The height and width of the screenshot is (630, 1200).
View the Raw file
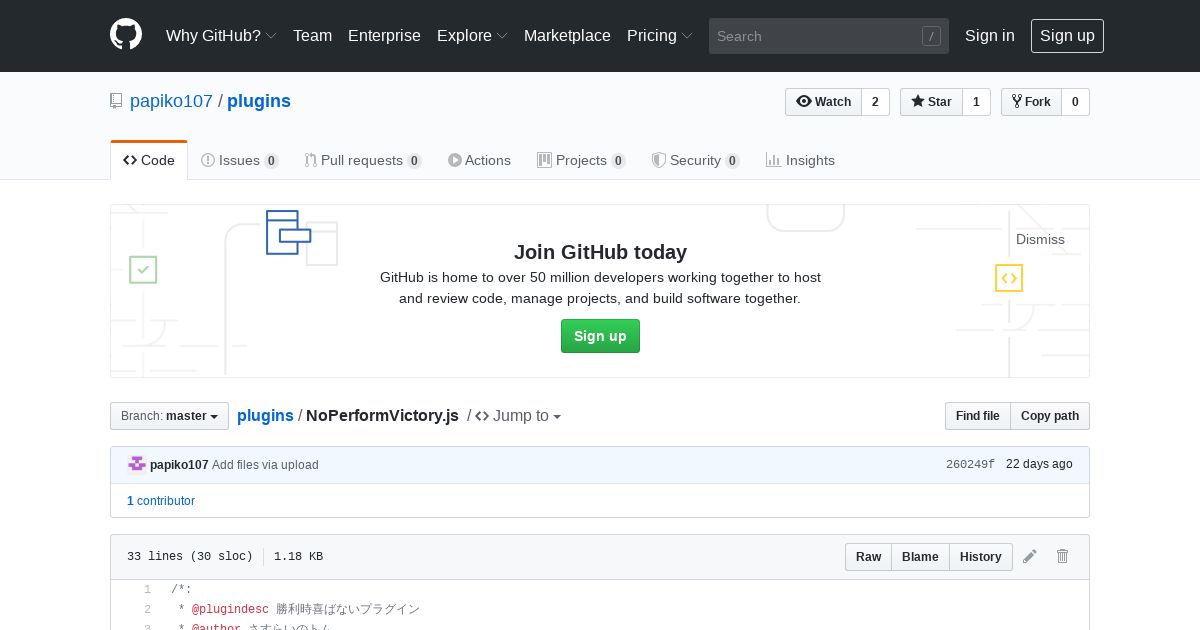[x=868, y=557]
